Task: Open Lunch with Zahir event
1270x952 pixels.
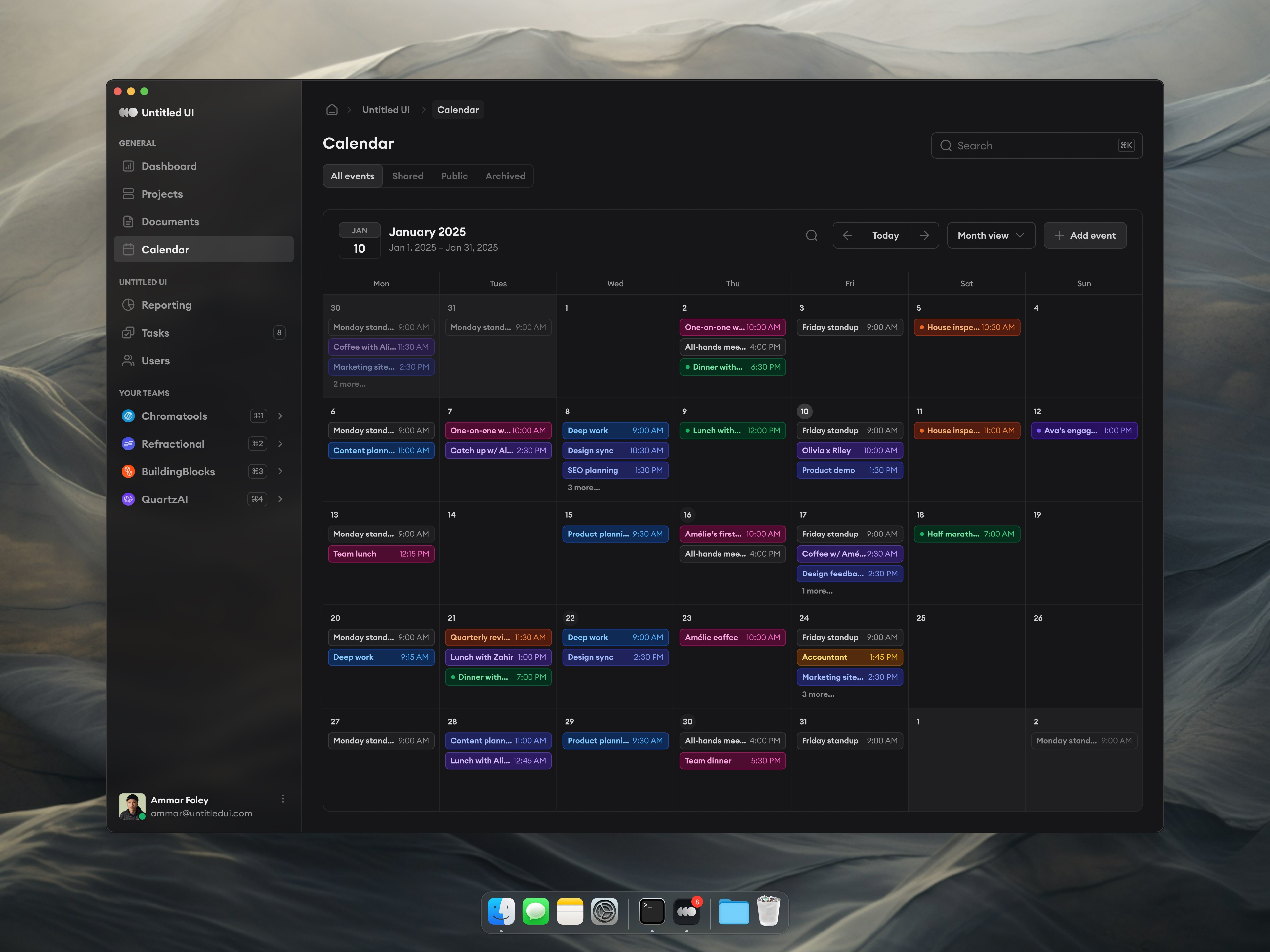Action: [498, 657]
